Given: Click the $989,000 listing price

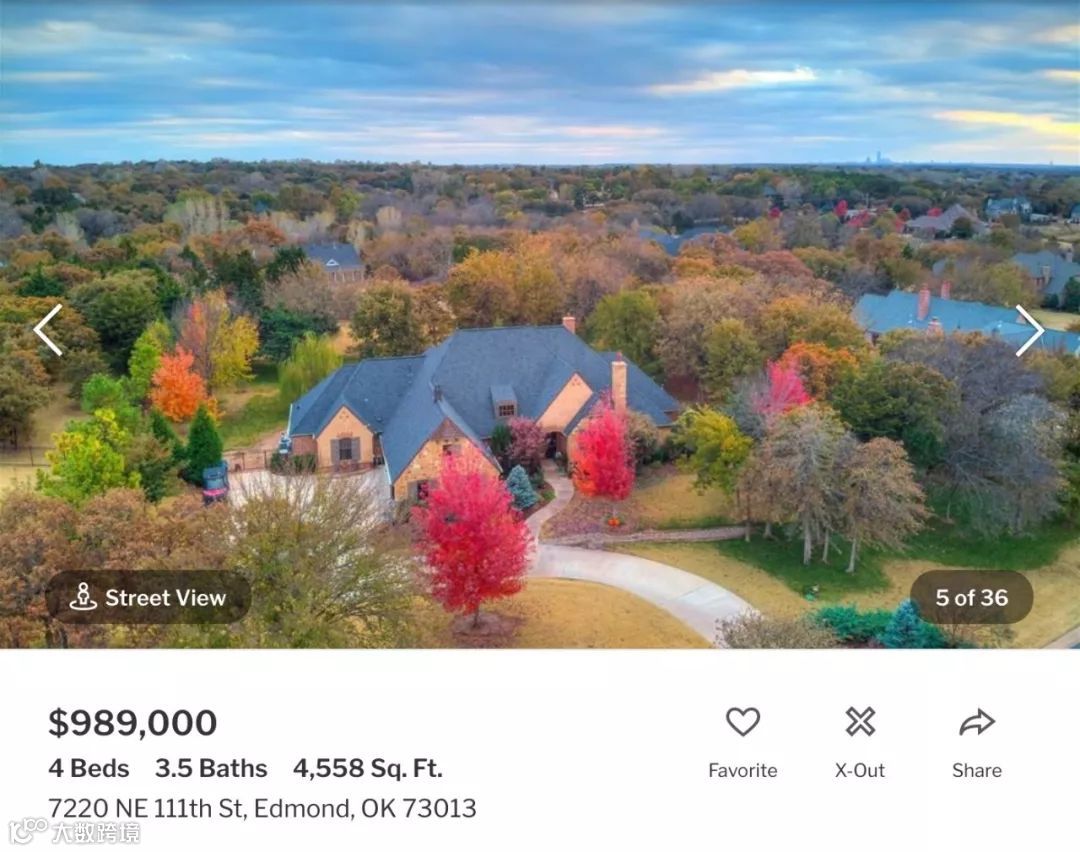Looking at the screenshot, I should coord(132,723).
